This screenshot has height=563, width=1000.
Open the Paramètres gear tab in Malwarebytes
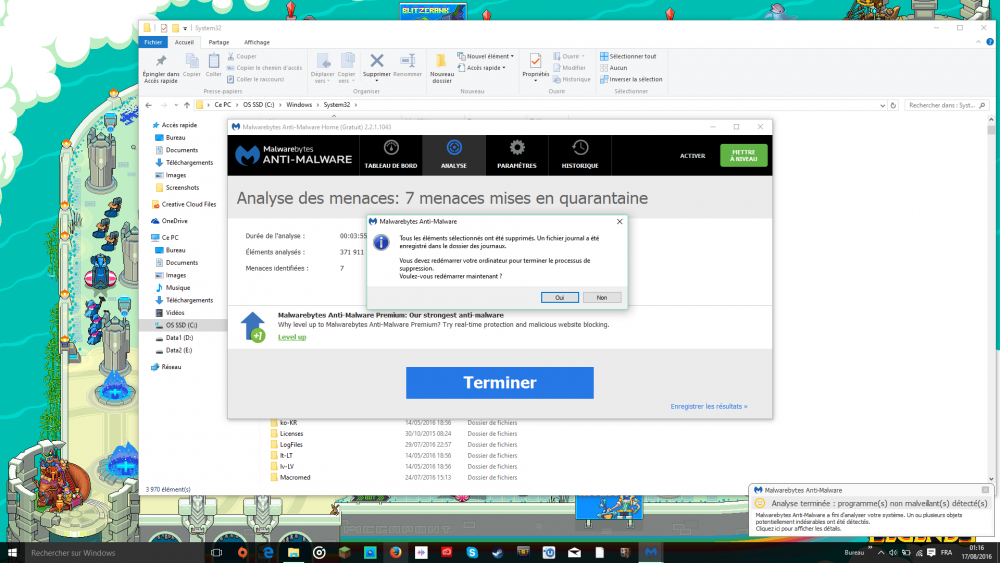click(x=517, y=155)
